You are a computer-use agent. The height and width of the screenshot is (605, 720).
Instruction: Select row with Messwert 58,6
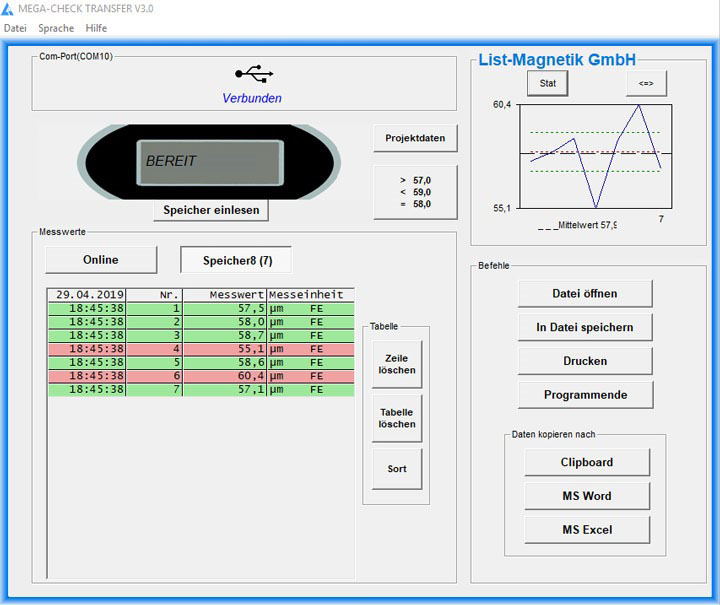(x=201, y=363)
